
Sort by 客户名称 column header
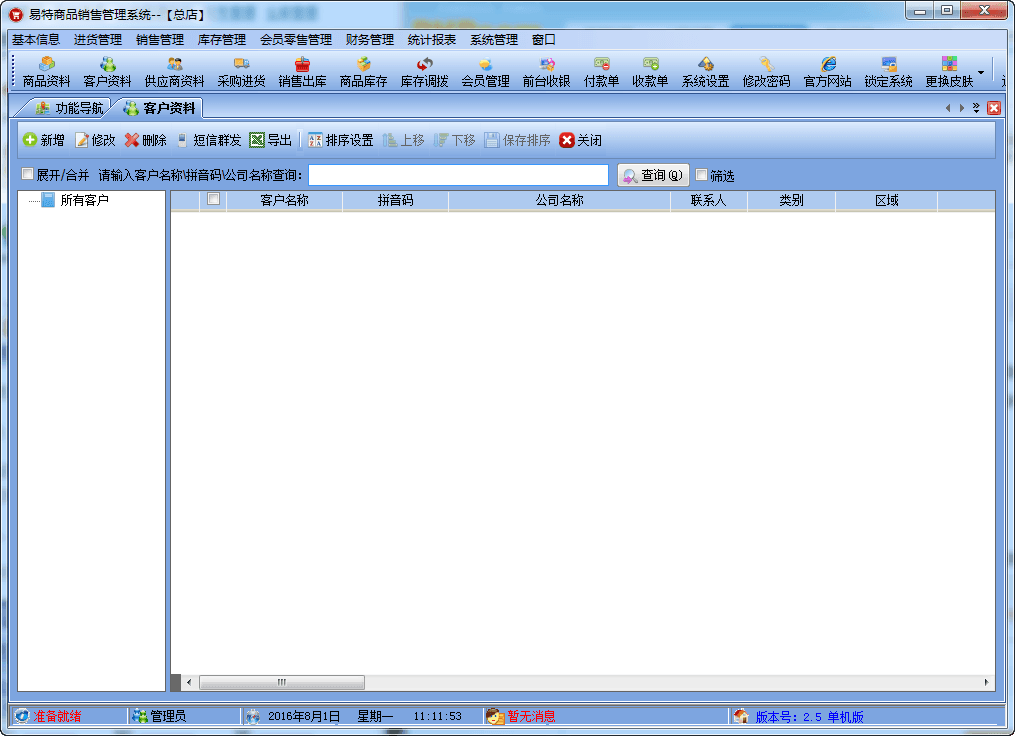tap(284, 200)
